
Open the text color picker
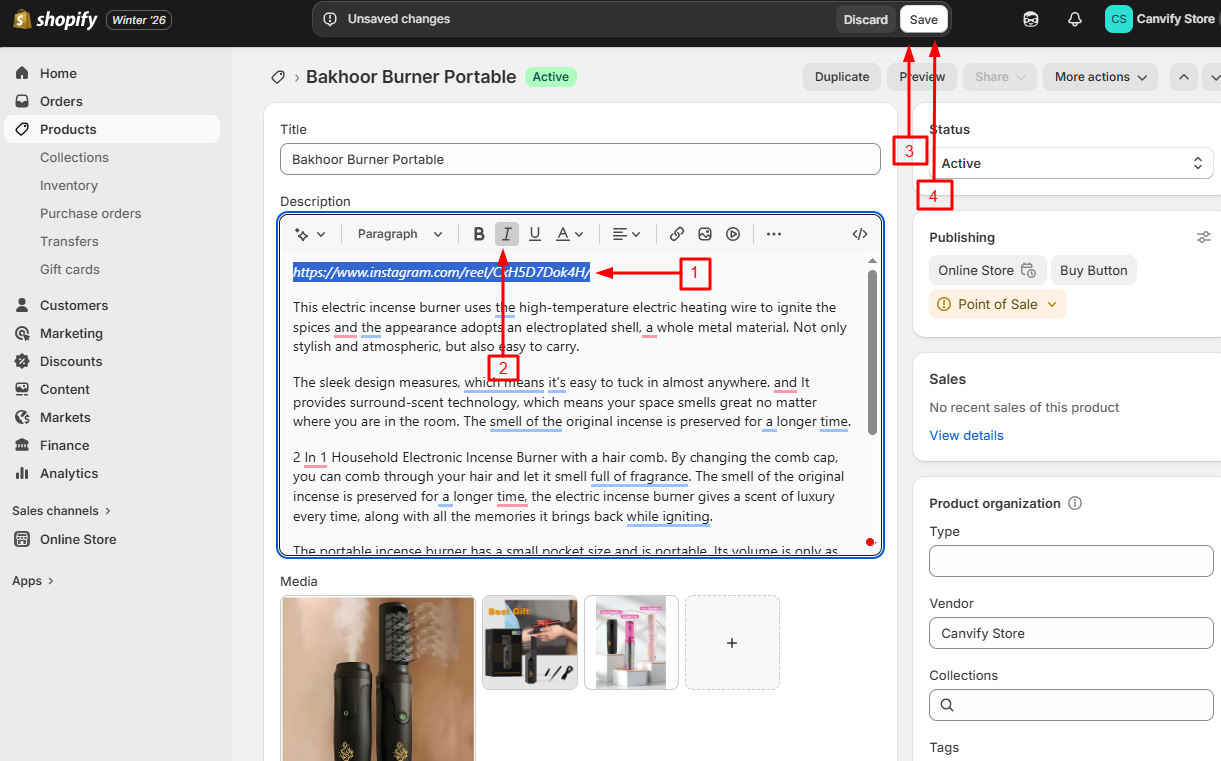click(x=565, y=233)
